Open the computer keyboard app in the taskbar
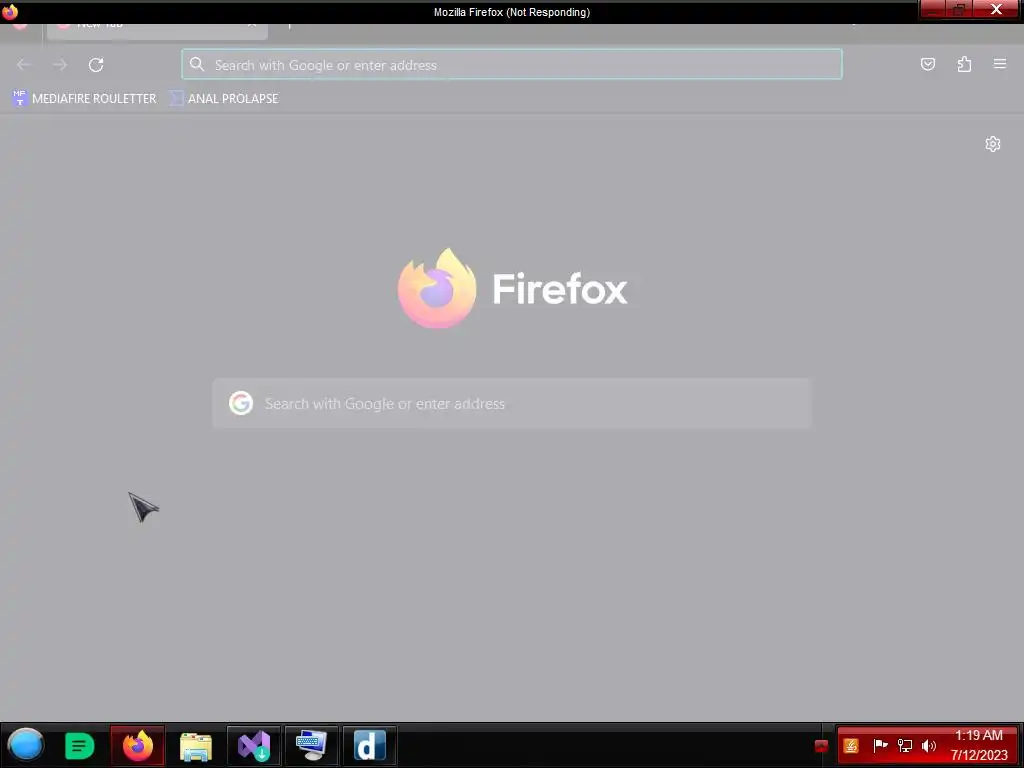This screenshot has width=1024, height=768. (x=312, y=745)
